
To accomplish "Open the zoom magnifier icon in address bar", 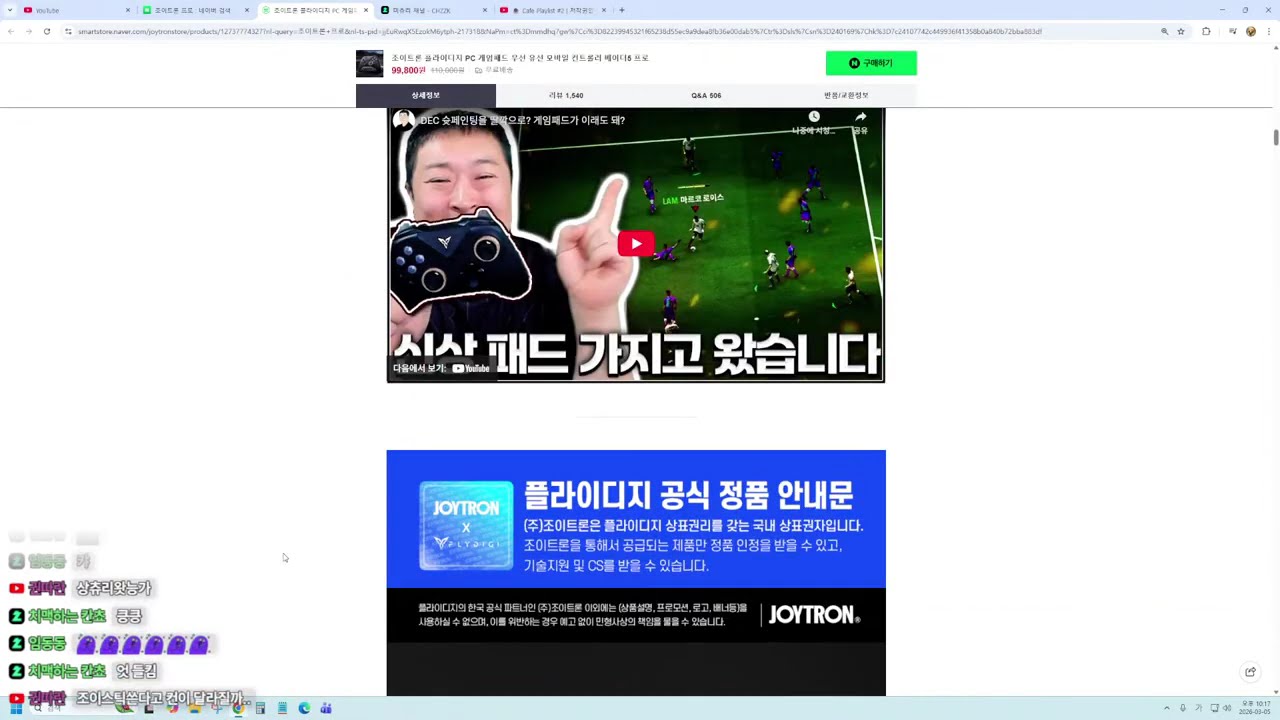I will tap(1165, 31).
